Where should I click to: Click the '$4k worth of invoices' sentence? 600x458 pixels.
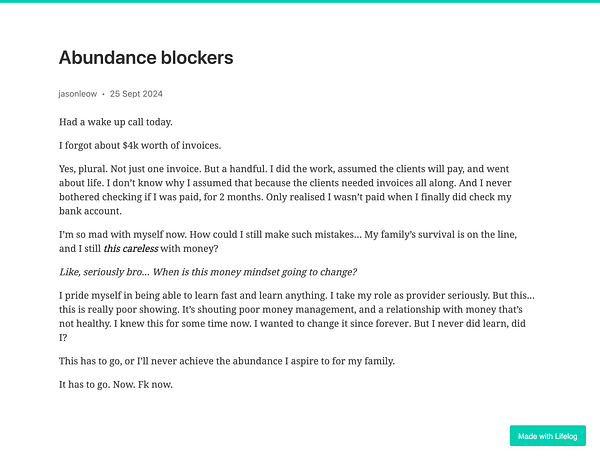(140, 145)
